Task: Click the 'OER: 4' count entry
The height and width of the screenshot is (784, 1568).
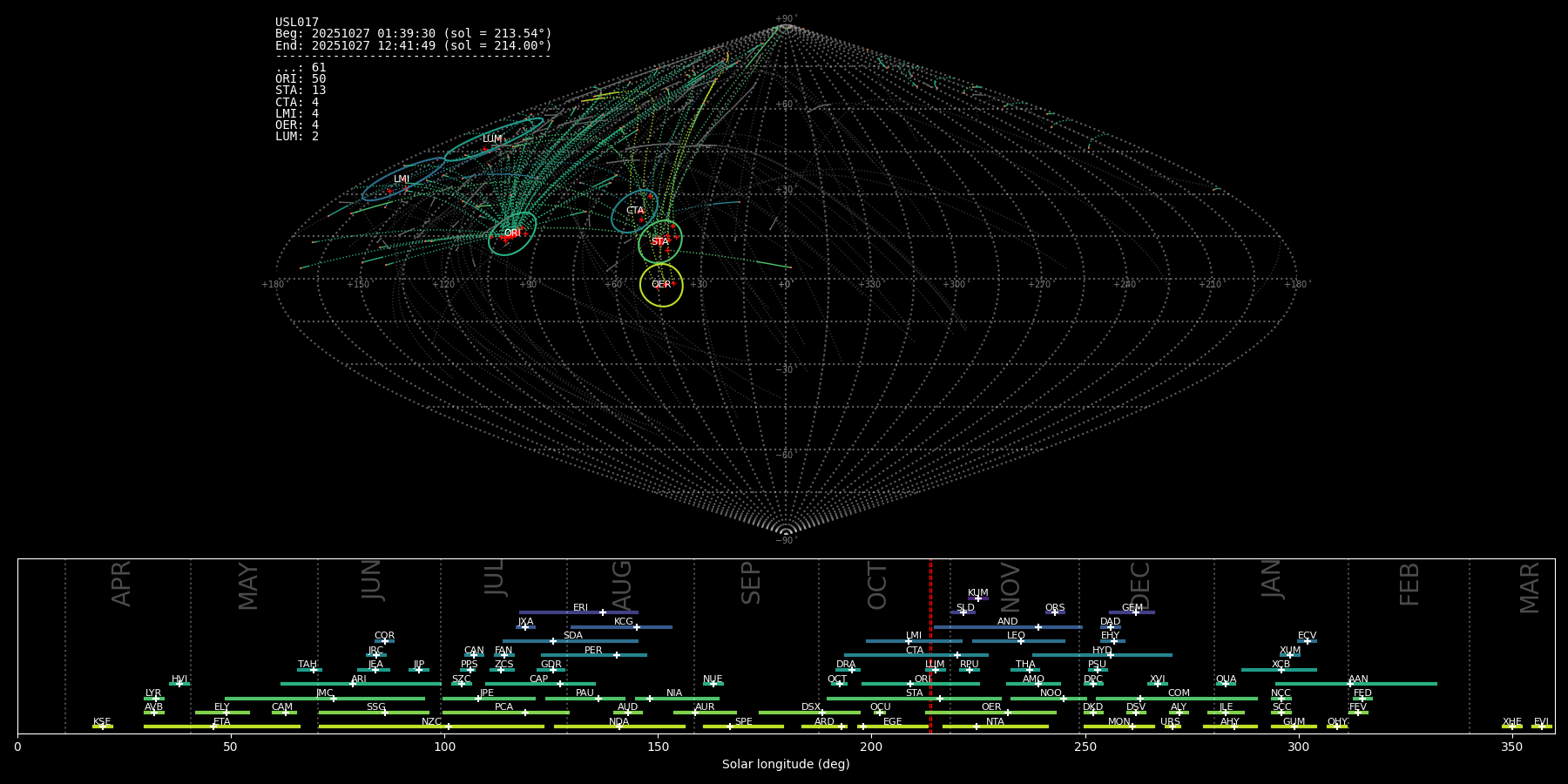Action: tap(297, 125)
